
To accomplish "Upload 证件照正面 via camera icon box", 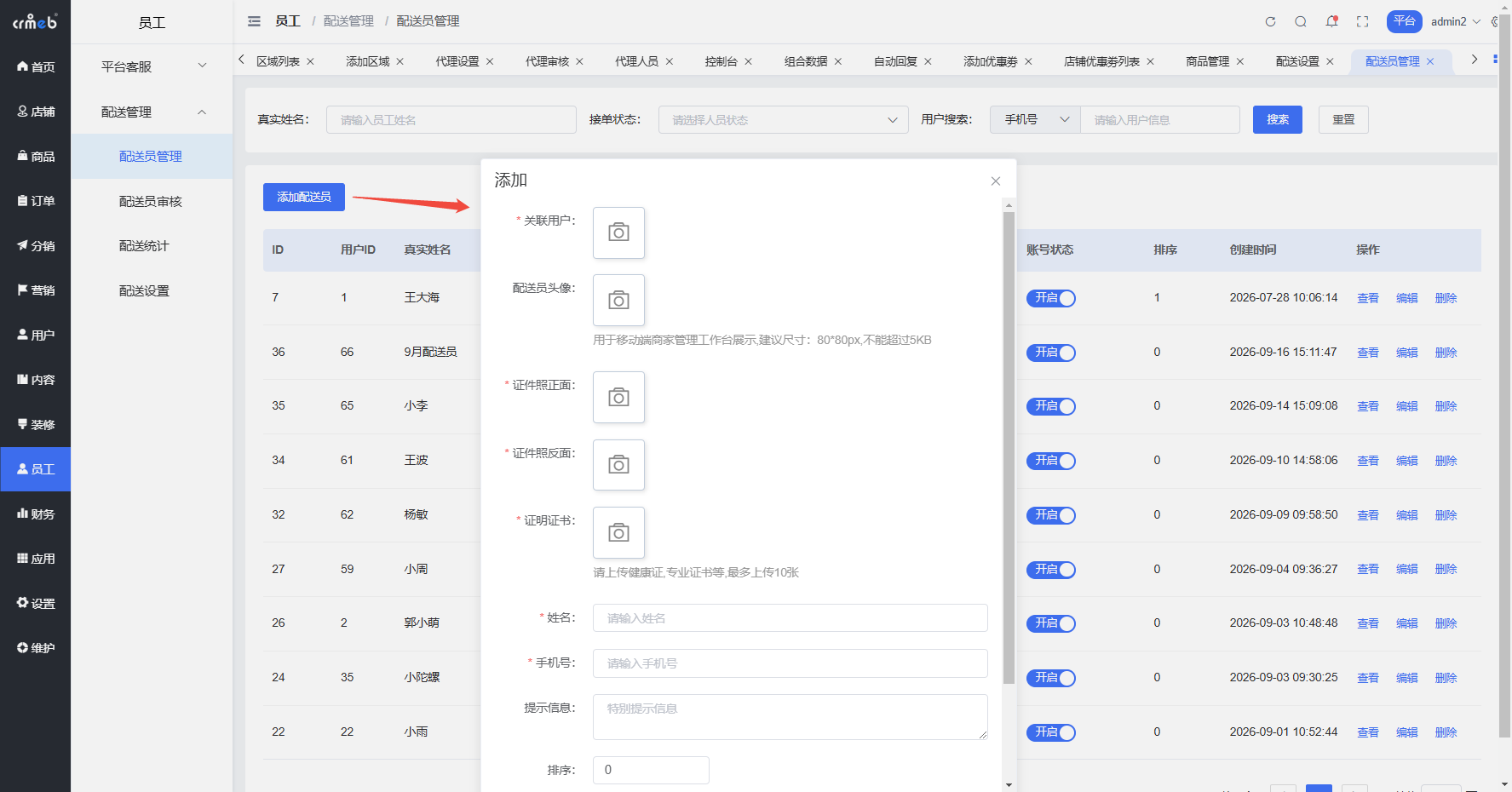I will click(x=618, y=397).
